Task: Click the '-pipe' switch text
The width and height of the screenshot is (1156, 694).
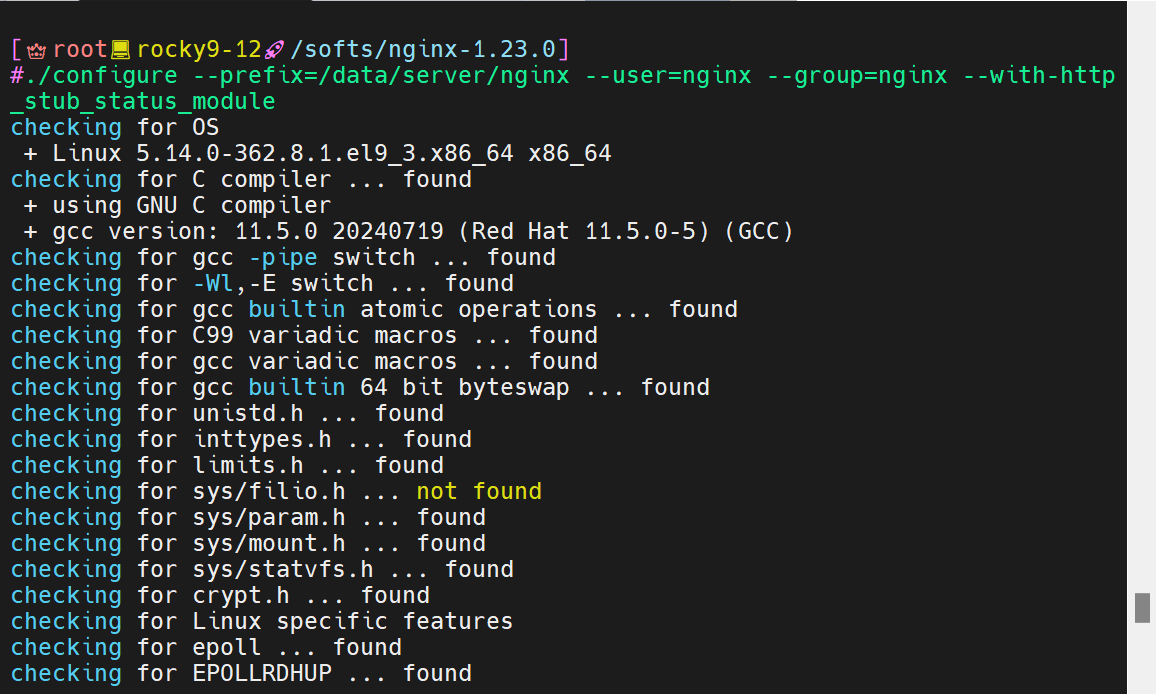Action: (283, 257)
